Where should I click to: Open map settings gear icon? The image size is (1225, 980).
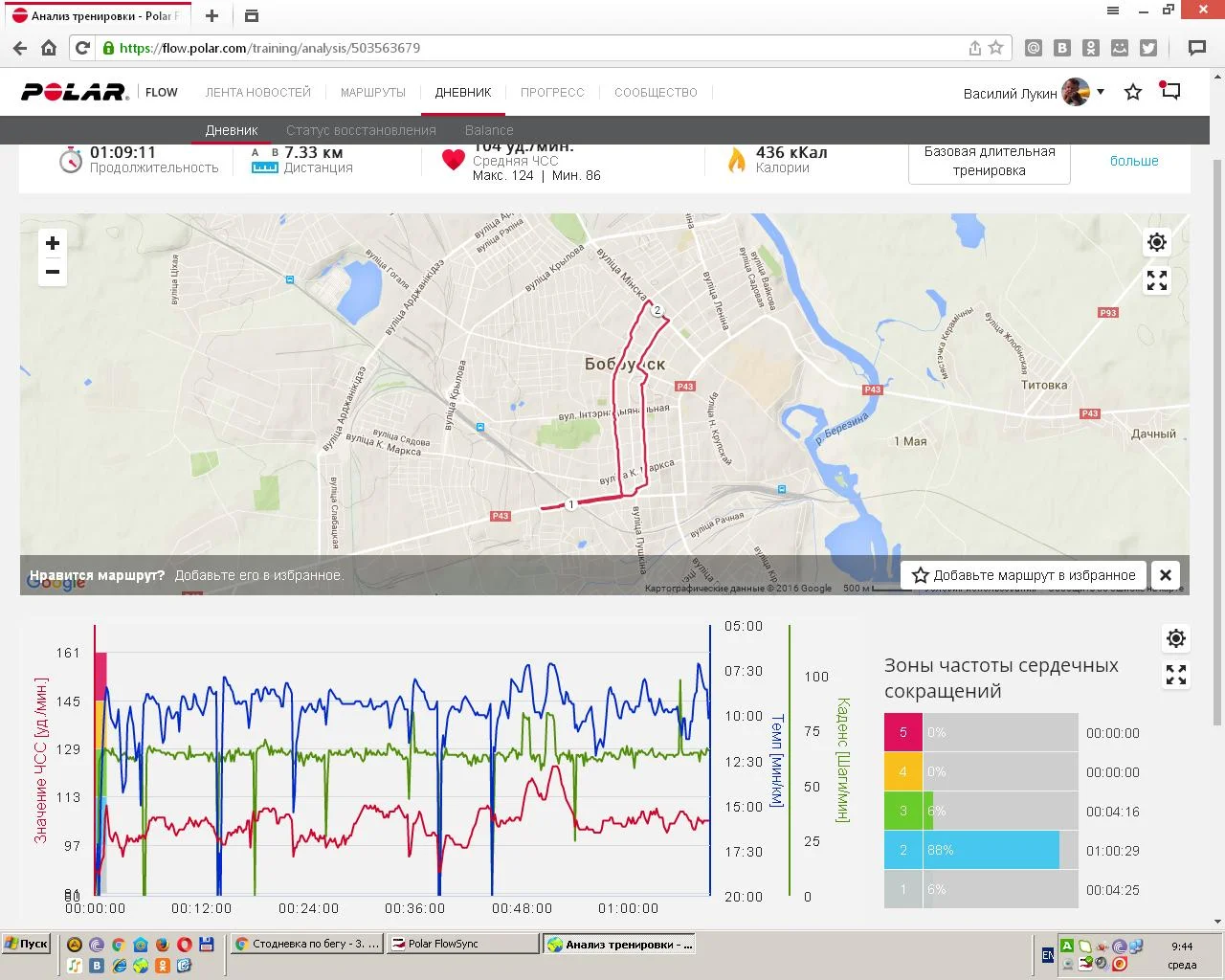1157,242
